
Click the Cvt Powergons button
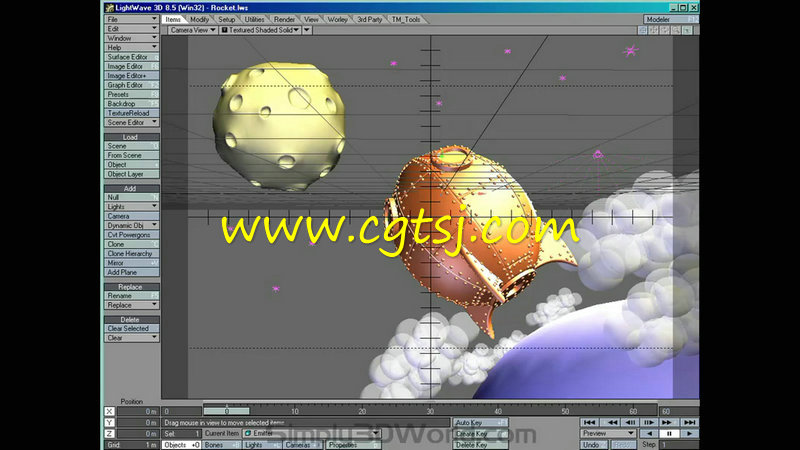click(x=132, y=235)
